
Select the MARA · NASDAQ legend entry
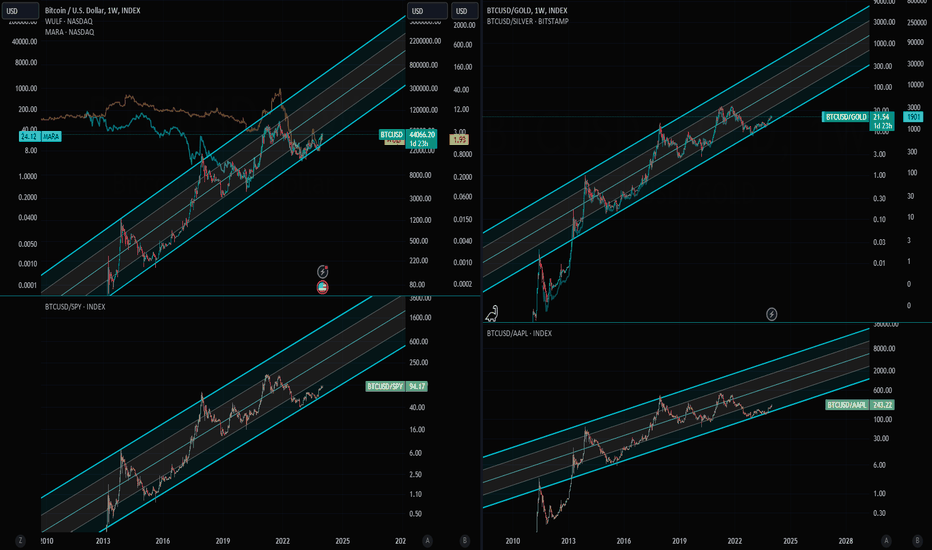70,32
